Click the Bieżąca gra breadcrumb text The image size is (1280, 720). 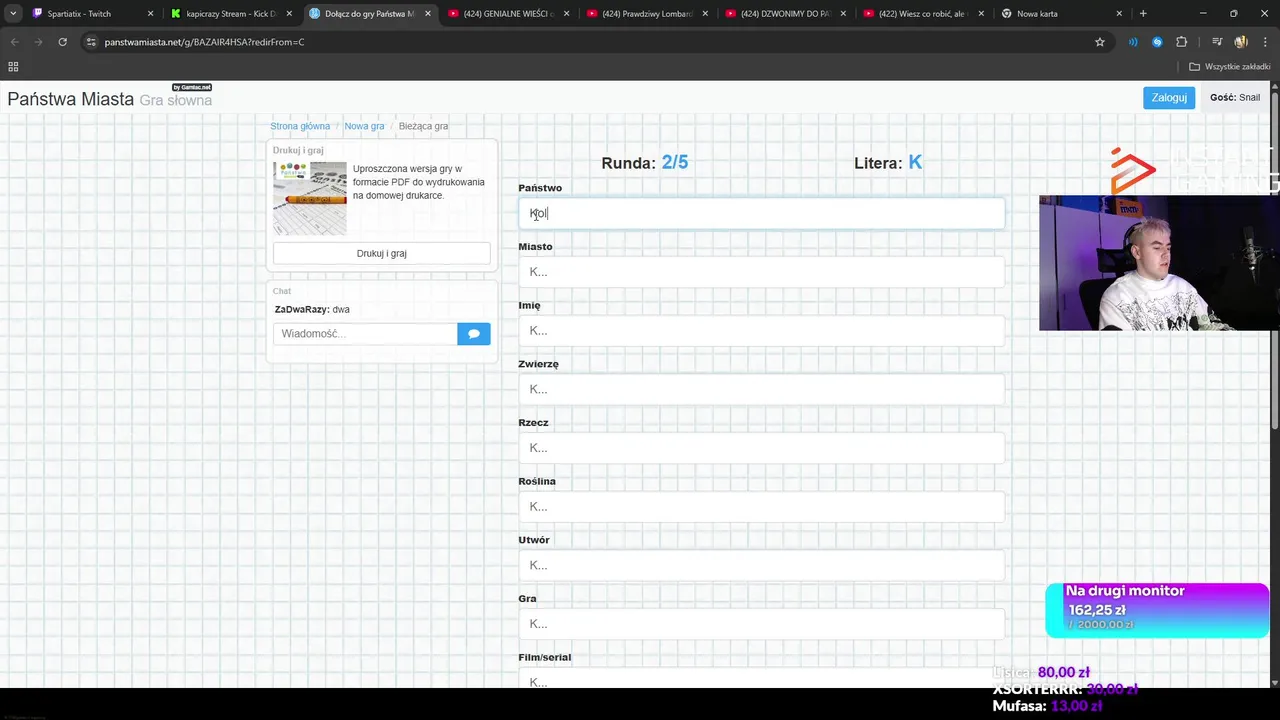tap(423, 126)
